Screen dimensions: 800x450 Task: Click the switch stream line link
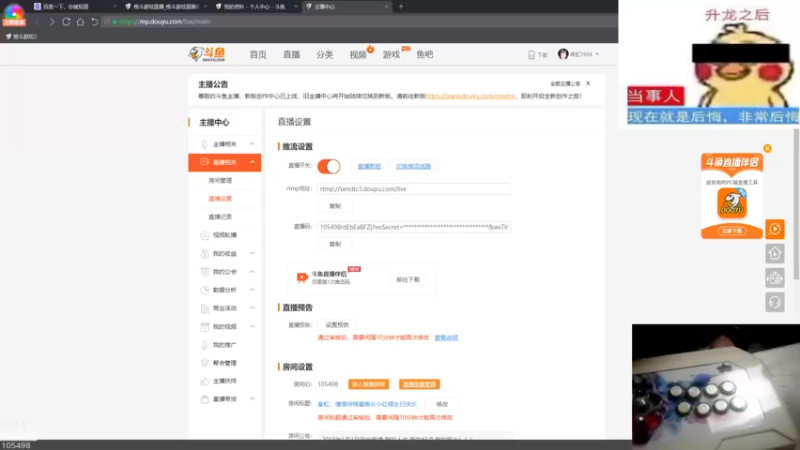pyautogui.click(x=413, y=166)
